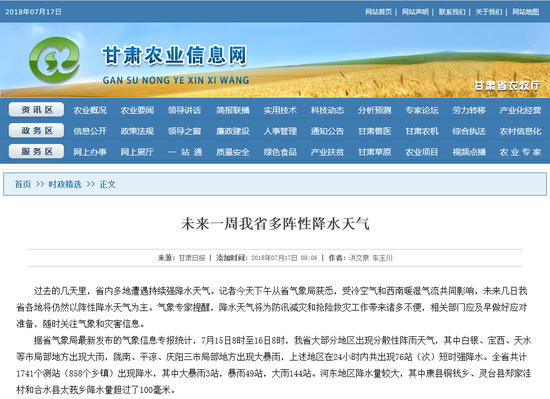Image resolution: width=550 pixels, height=399 pixels.
Task: Click the green site logo icon
Action: click(x=54, y=60)
